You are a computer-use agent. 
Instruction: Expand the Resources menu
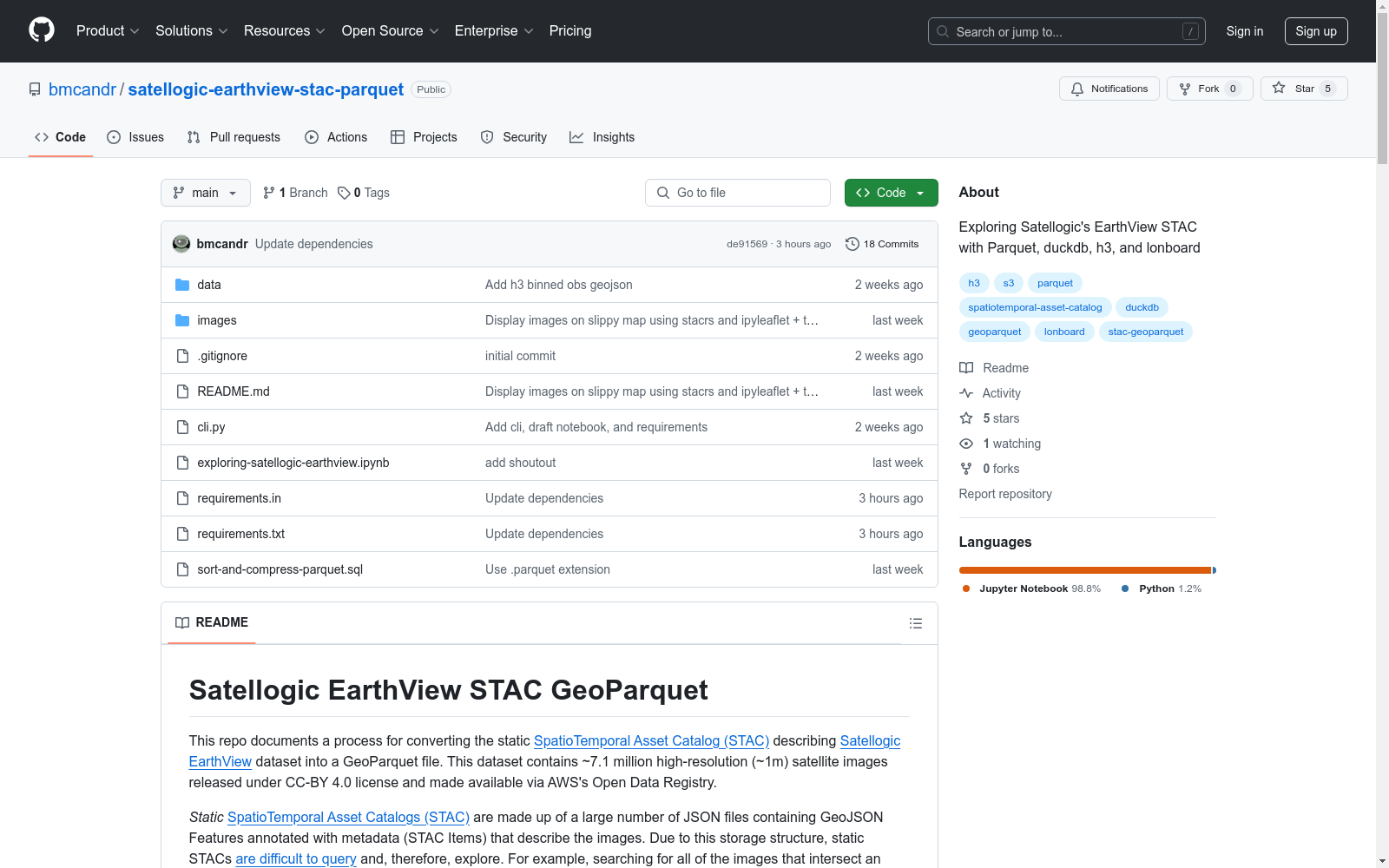[284, 31]
